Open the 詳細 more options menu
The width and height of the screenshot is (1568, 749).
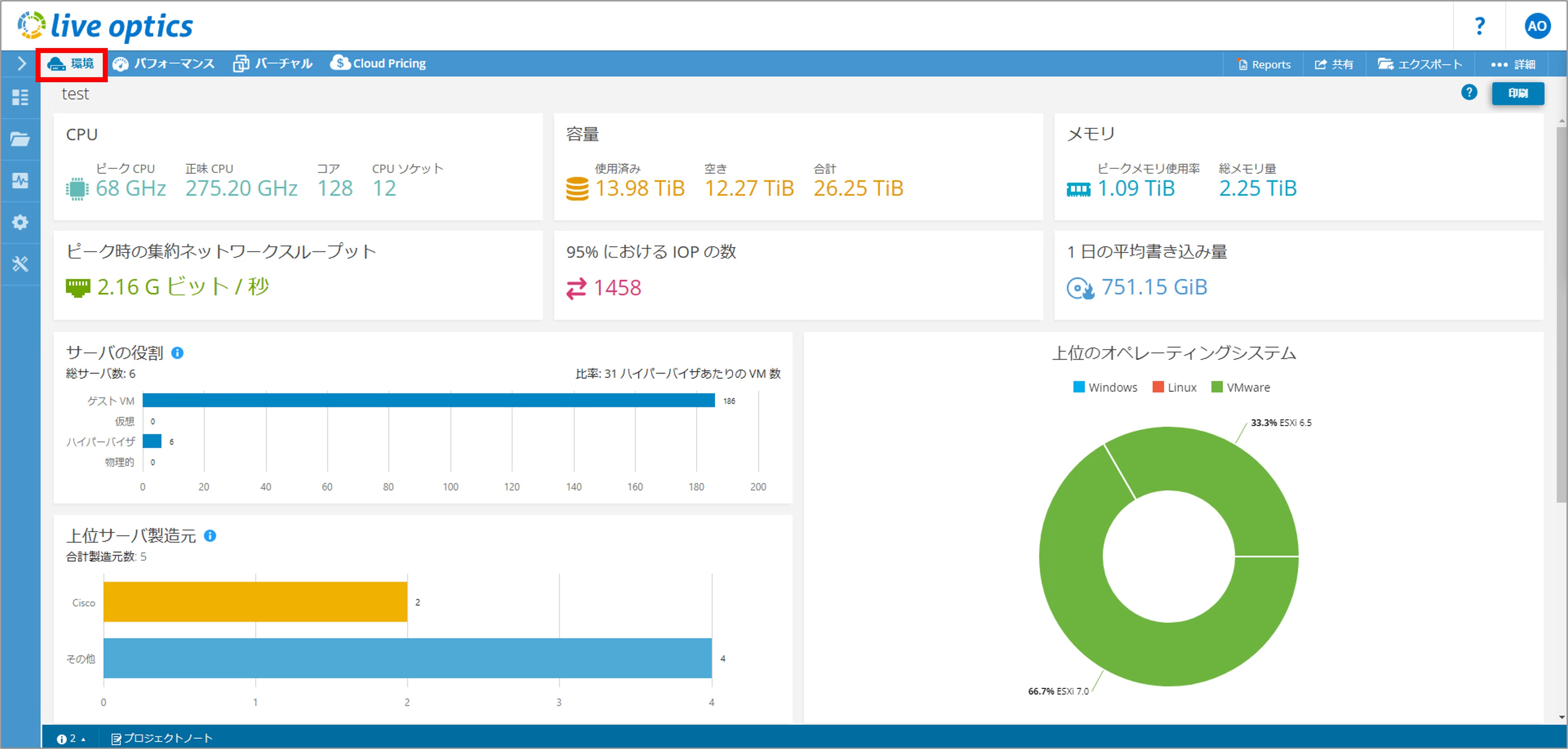coord(1513,64)
